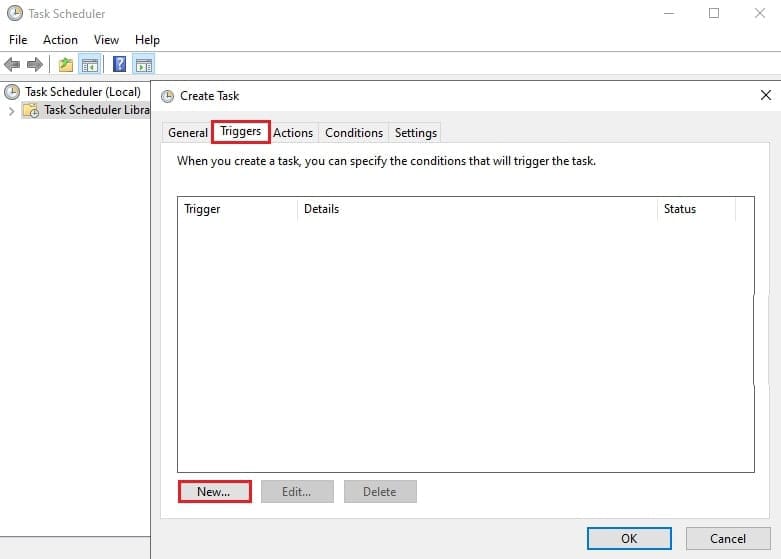Viewport: 781px width, 559px height.
Task: Select Task Scheduler Library tree item
Action: 97,110
